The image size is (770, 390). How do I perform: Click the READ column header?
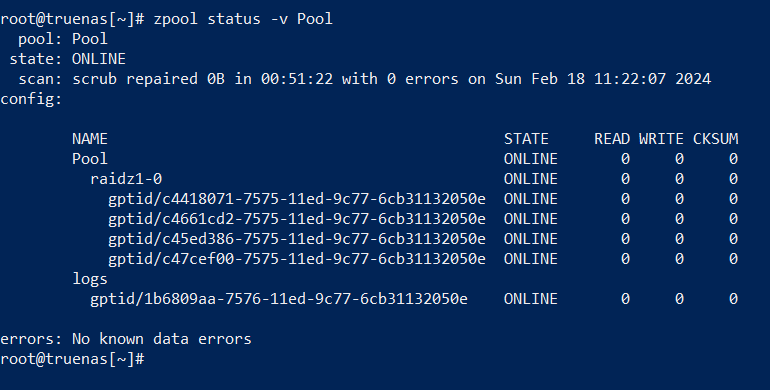click(x=612, y=139)
